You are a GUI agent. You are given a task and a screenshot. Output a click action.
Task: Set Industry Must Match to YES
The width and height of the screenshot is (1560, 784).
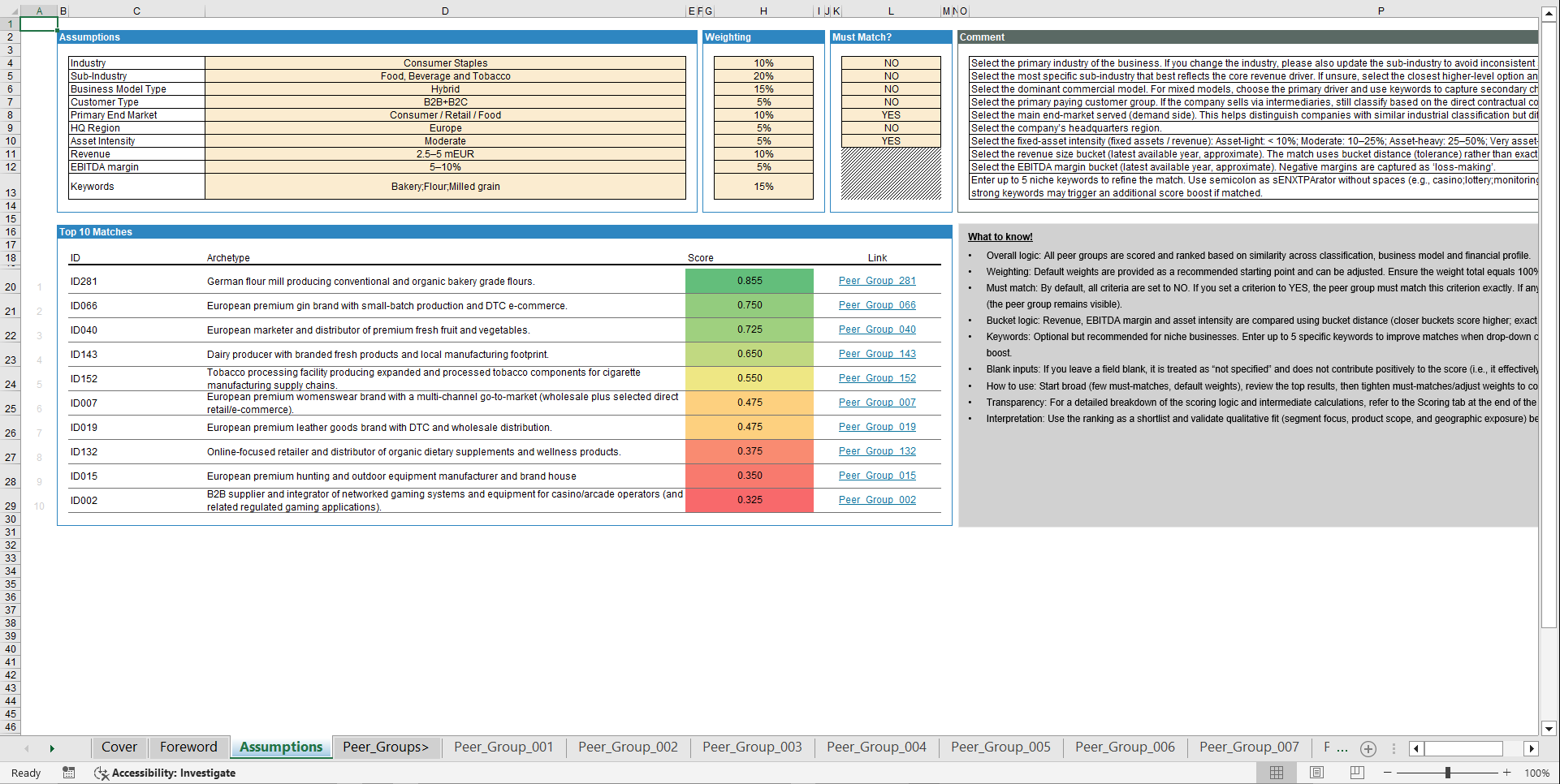[890, 62]
